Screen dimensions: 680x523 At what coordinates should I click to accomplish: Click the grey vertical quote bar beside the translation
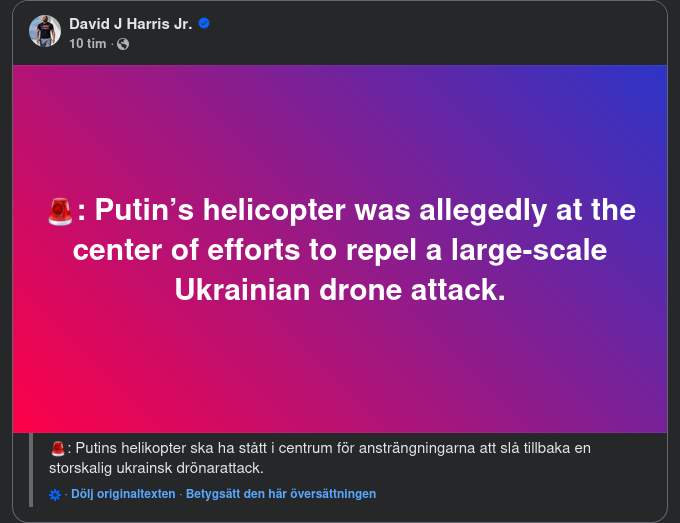pos(31,468)
